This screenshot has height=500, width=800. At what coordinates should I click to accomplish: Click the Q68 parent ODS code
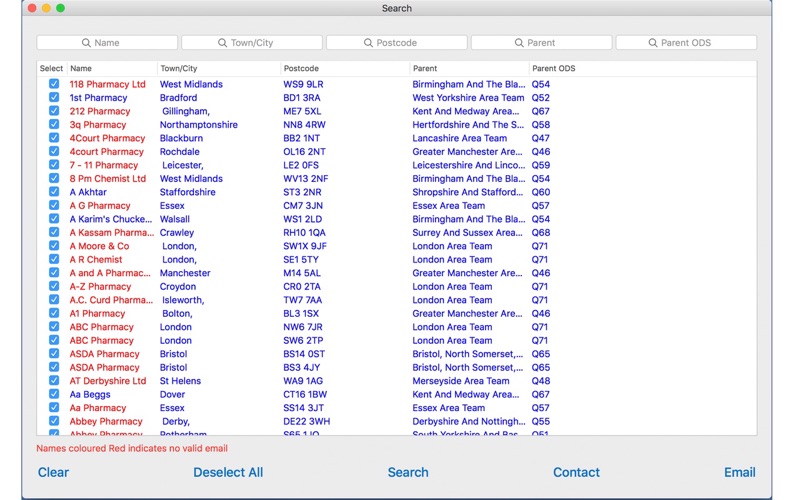point(541,232)
